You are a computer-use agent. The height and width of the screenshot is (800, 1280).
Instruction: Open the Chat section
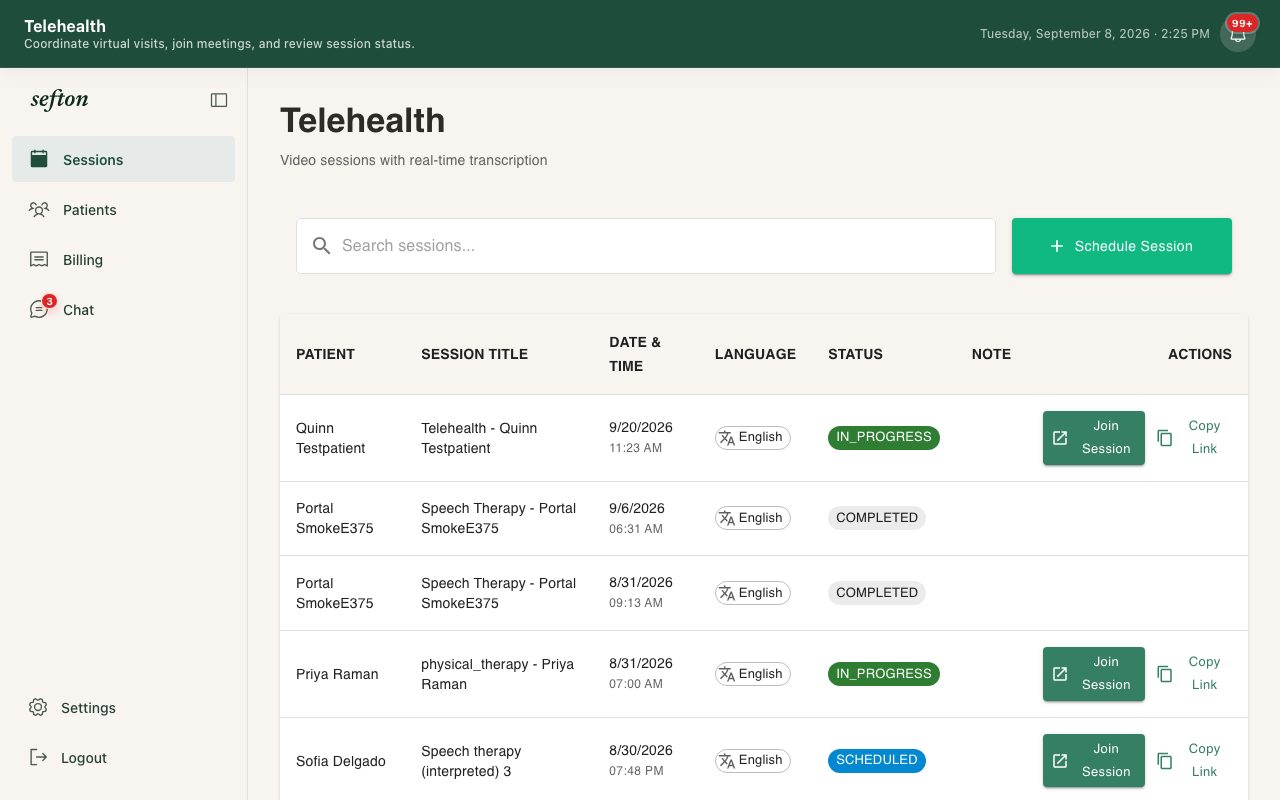tap(123, 309)
